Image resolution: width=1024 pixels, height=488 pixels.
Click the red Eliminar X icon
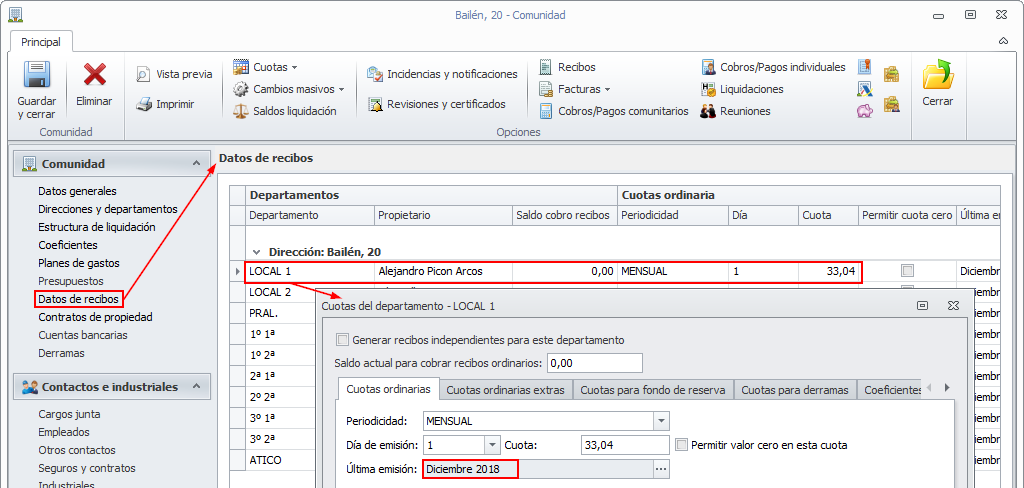pos(95,75)
